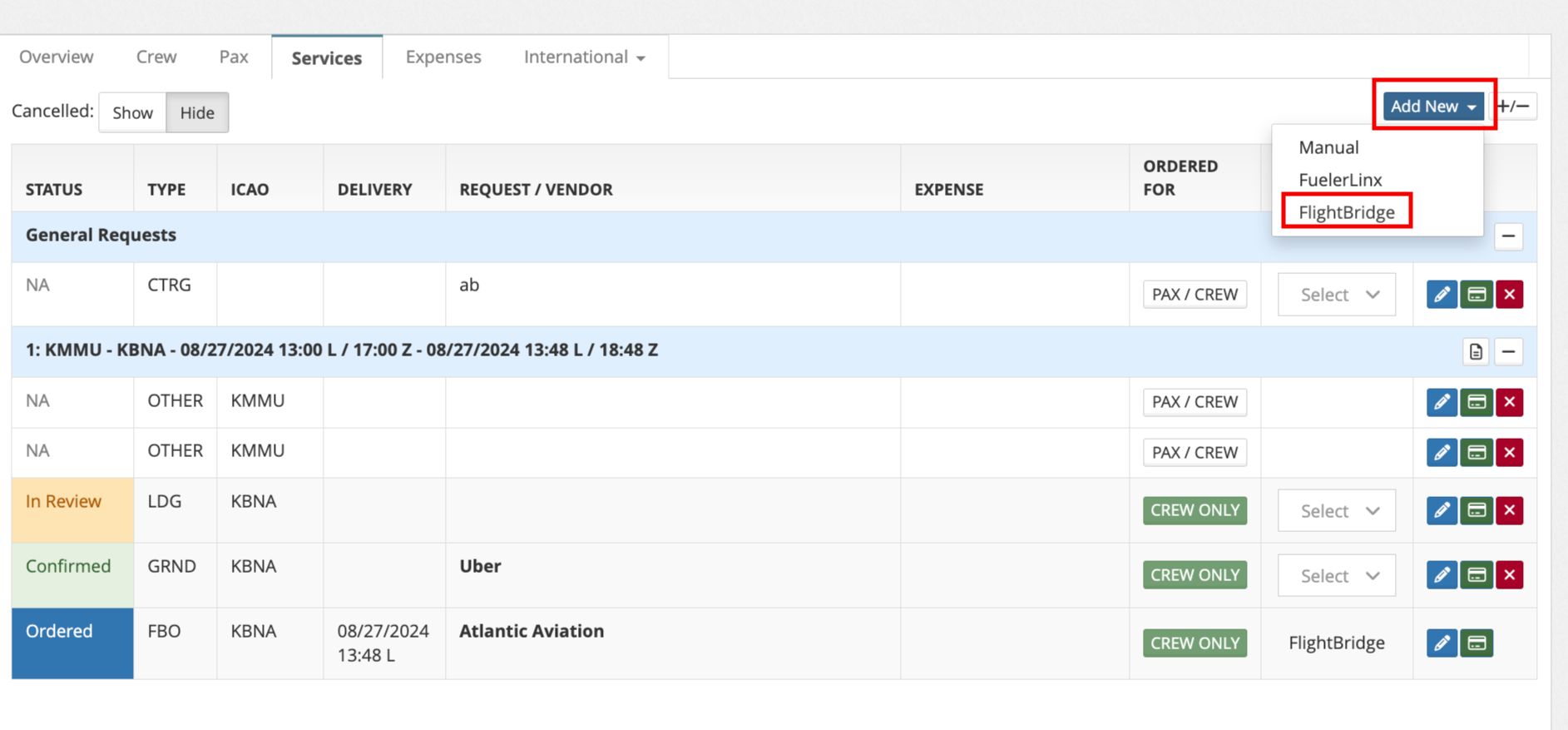The height and width of the screenshot is (730, 1568).
Task: Delete the first OTHER KMMU service
Action: pyautogui.click(x=1510, y=402)
